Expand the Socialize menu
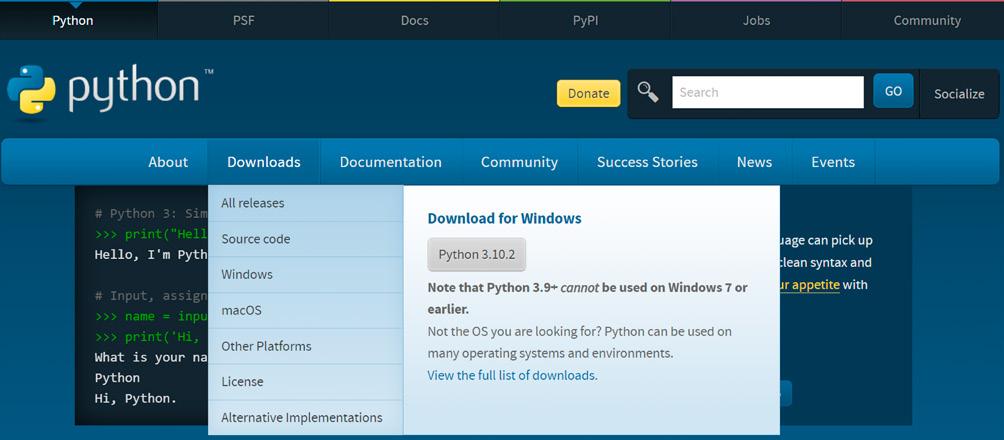1004x440 pixels. click(959, 93)
